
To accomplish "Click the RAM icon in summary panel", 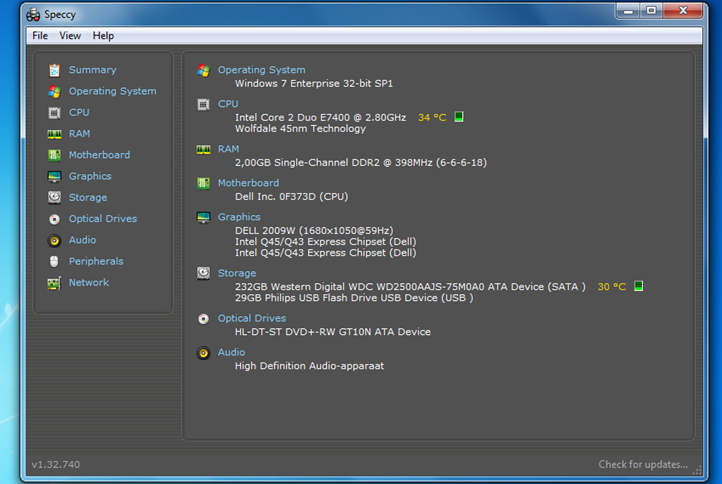I will click(204, 150).
